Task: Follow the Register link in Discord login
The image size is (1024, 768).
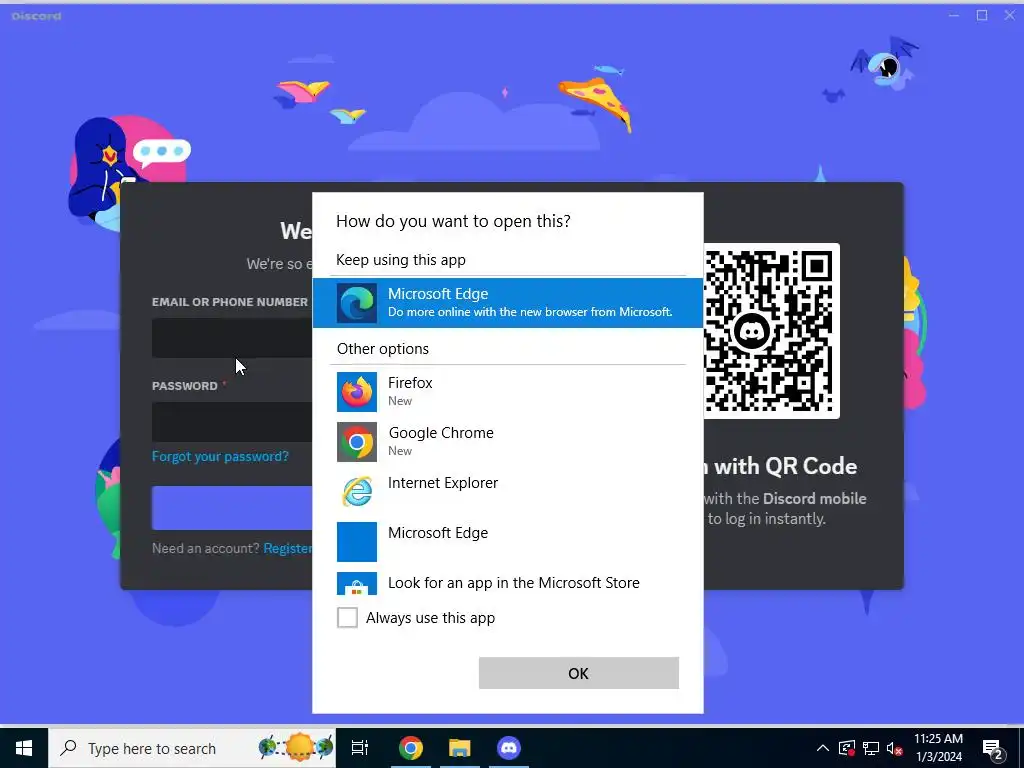Action: [287, 548]
